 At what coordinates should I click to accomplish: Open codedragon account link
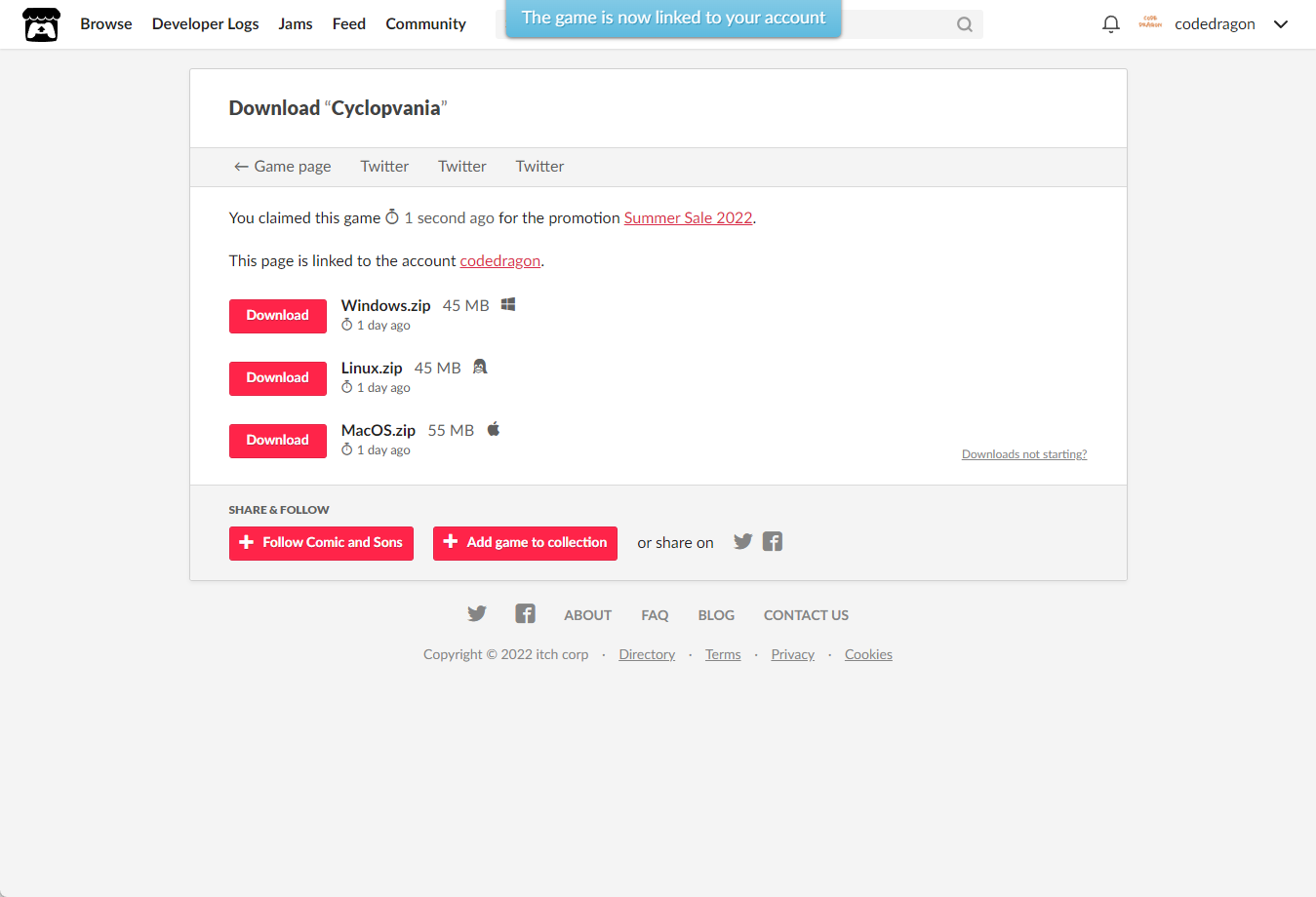tap(500, 260)
